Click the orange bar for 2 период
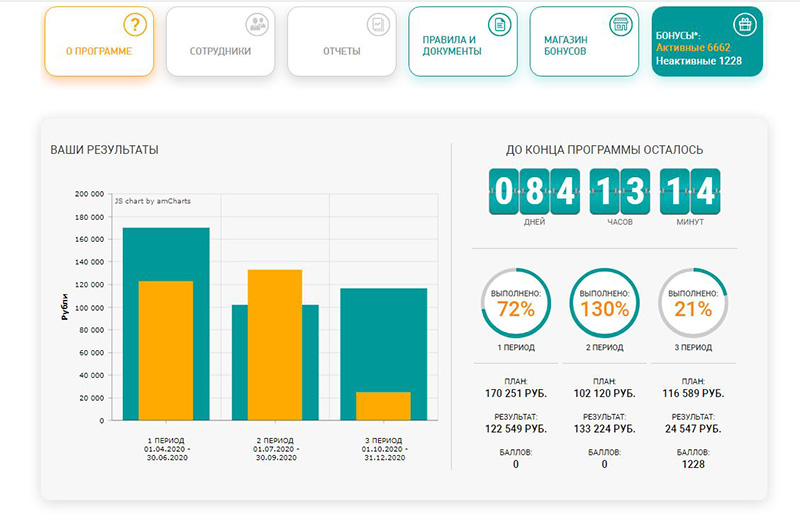The image size is (800, 526). (x=274, y=345)
